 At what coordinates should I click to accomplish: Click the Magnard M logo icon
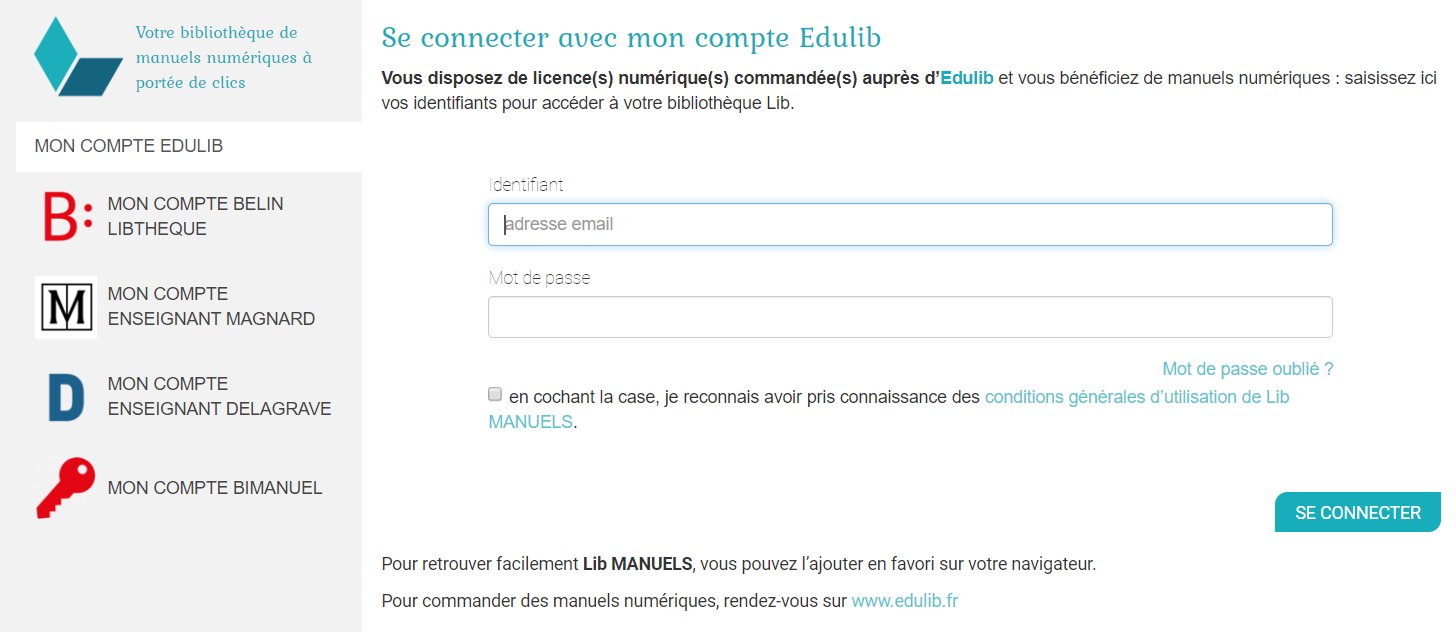(66, 307)
